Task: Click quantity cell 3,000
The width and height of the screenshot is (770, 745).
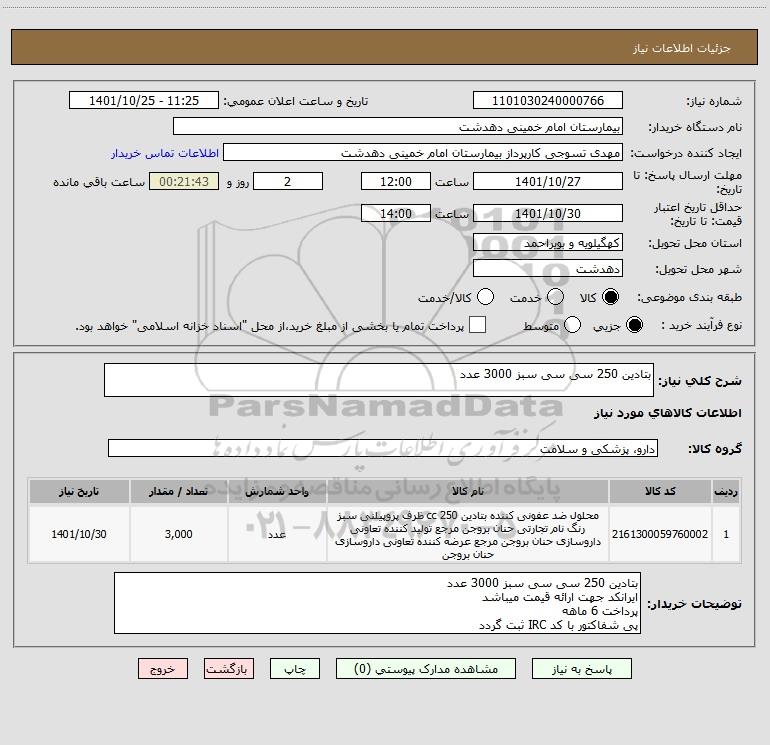Action: 178,534
